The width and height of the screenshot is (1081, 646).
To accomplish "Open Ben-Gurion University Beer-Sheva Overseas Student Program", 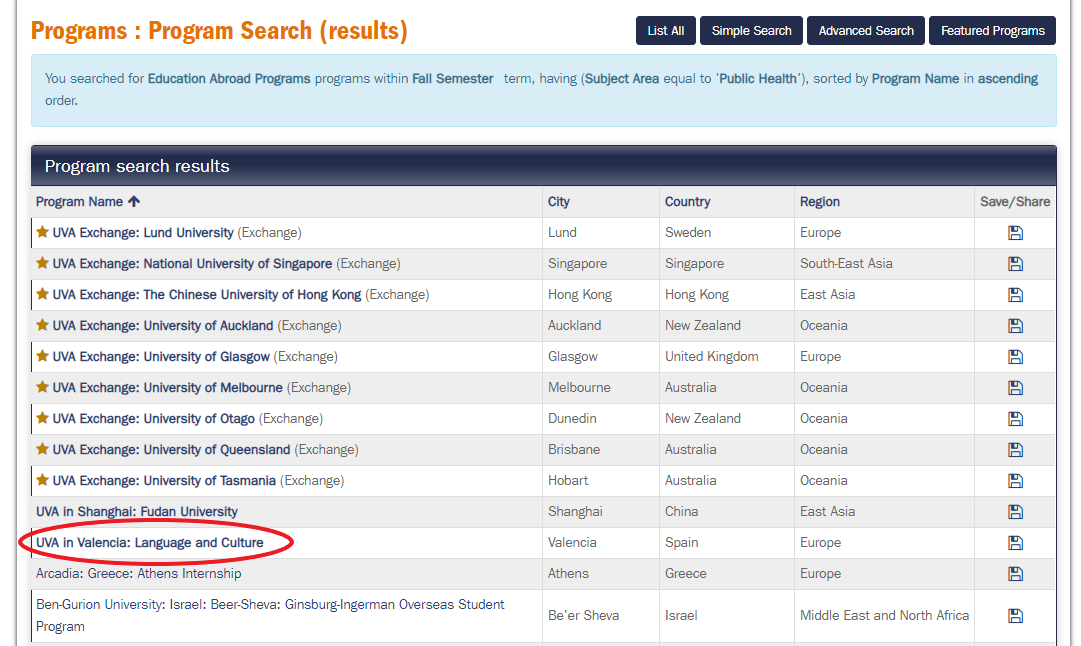I will click(270, 616).
